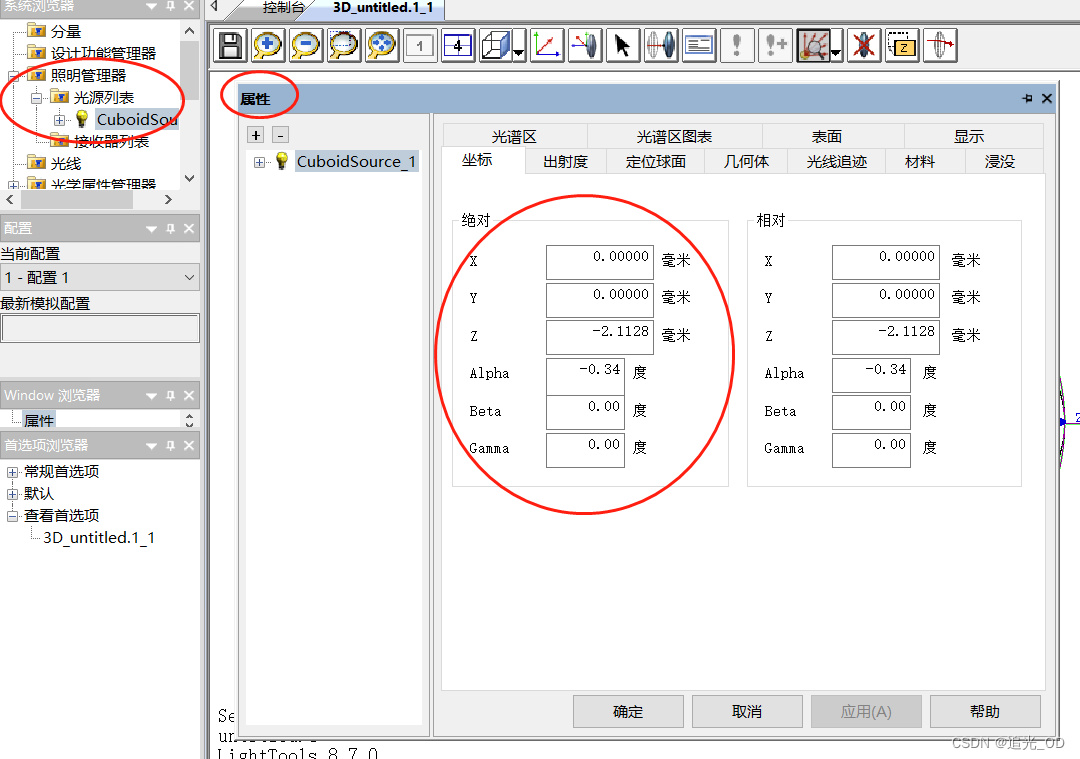Expand the CuboidSou node in system browser

click(x=59, y=120)
